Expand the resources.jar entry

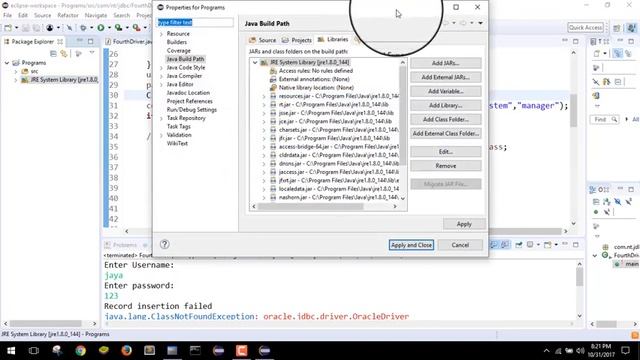tap(264, 96)
